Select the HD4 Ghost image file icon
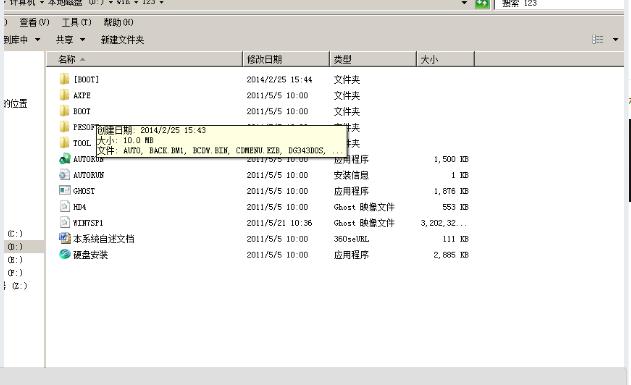Image resolution: width=631 pixels, height=385 pixels. (x=64, y=206)
